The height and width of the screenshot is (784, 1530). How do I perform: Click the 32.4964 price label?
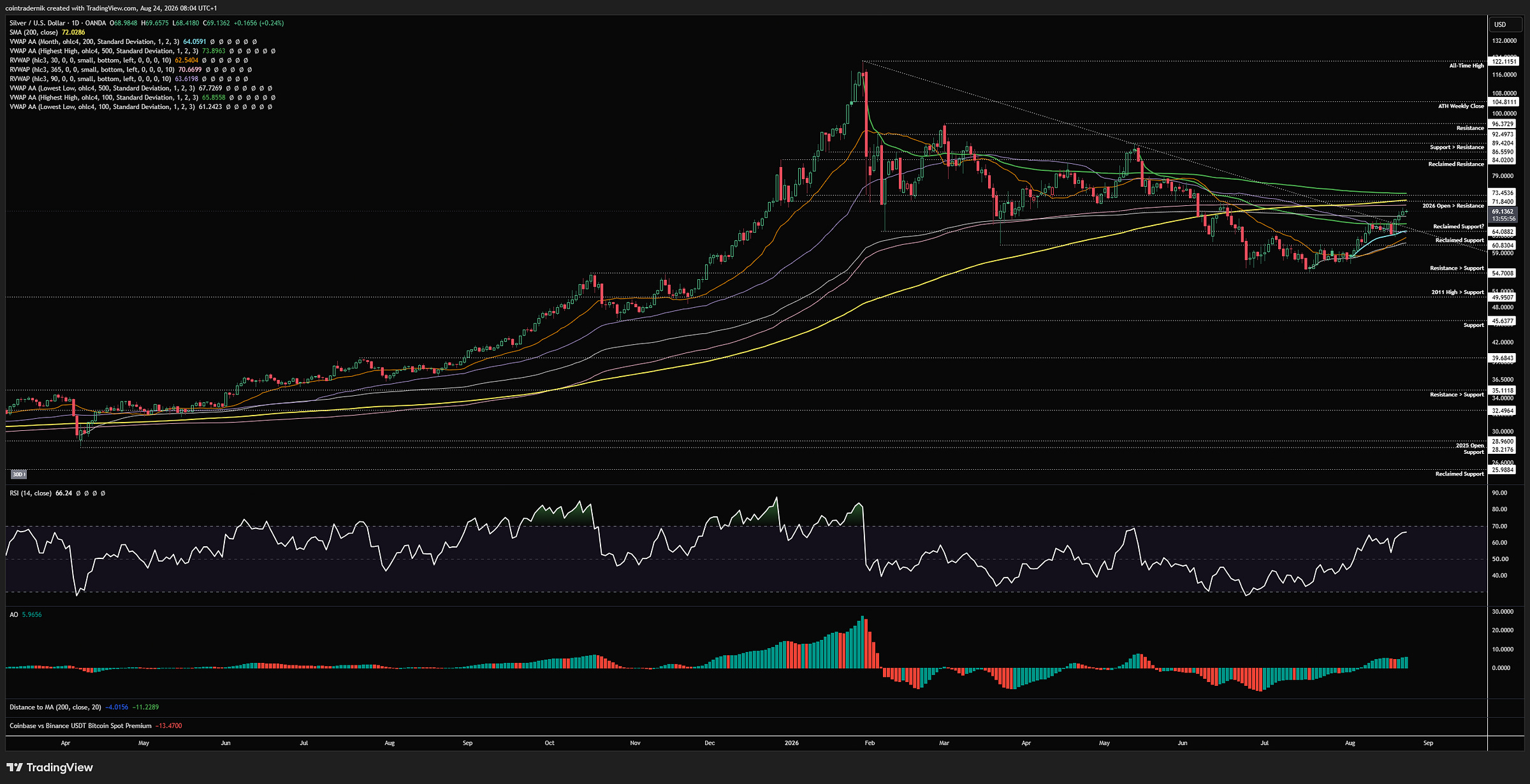tap(1503, 411)
